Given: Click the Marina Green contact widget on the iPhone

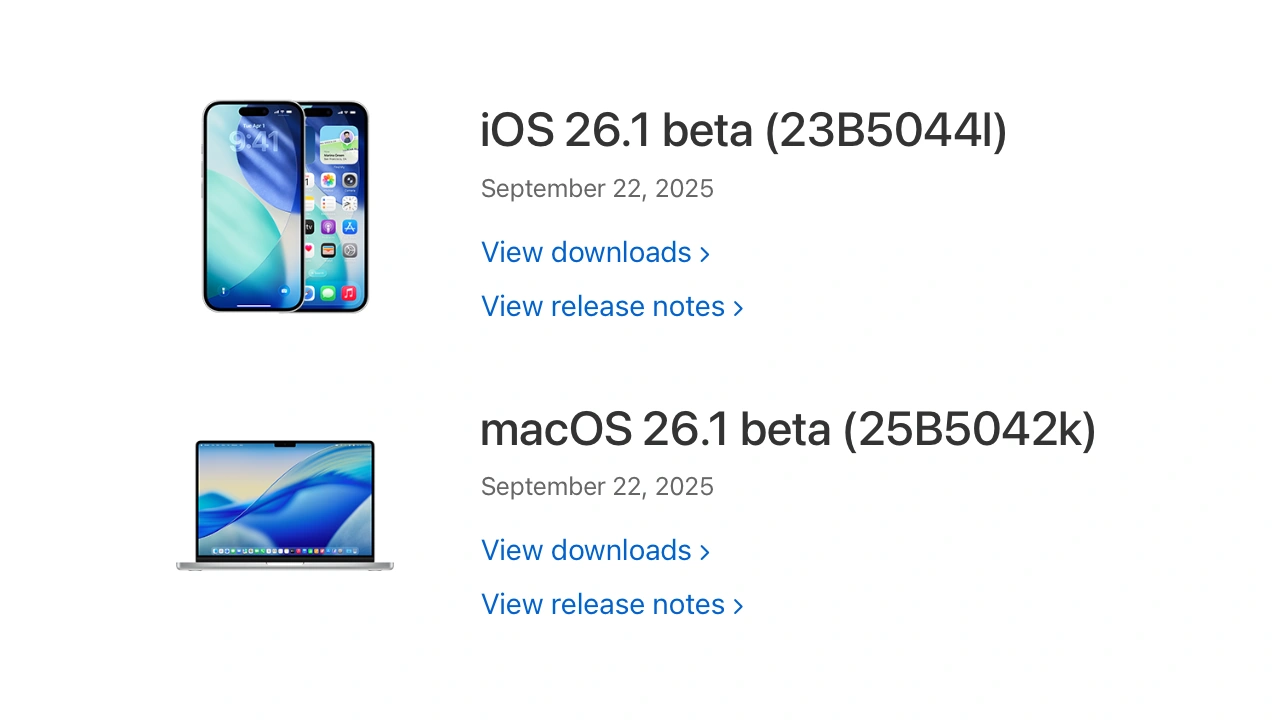Looking at the screenshot, I should [338, 146].
